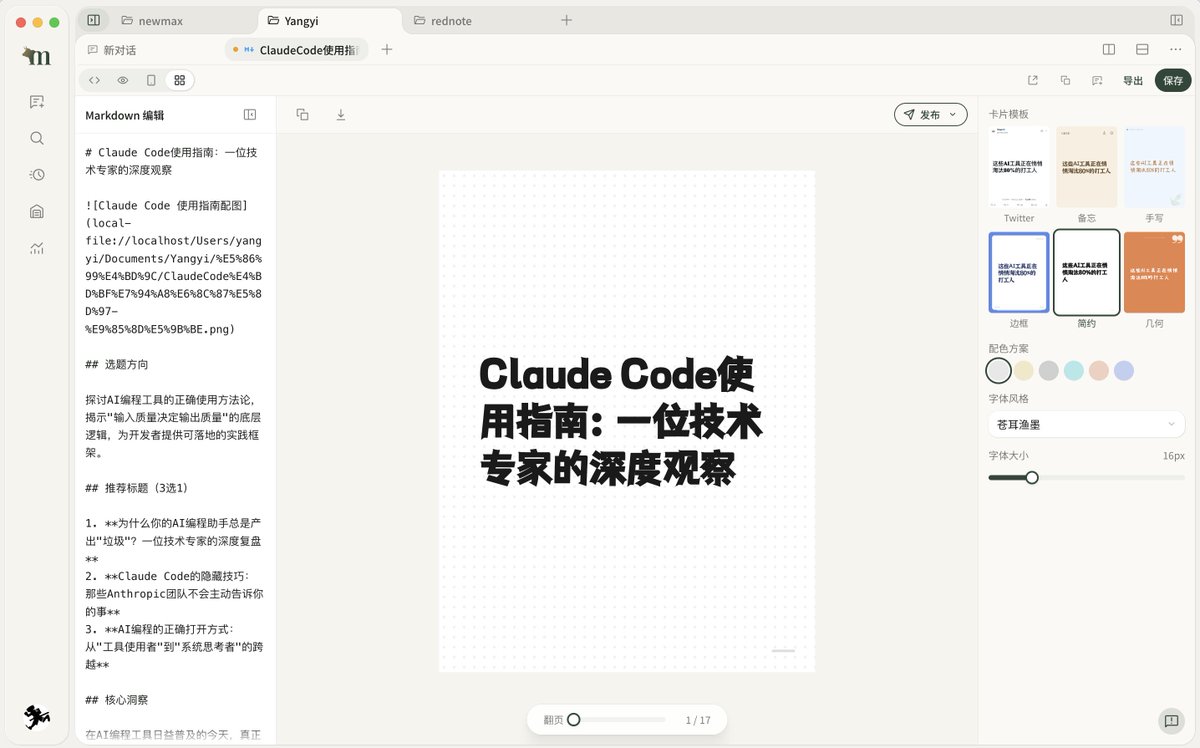Open the 发布 publish dropdown
Screen dimensions: 1200x748
click(930, 115)
